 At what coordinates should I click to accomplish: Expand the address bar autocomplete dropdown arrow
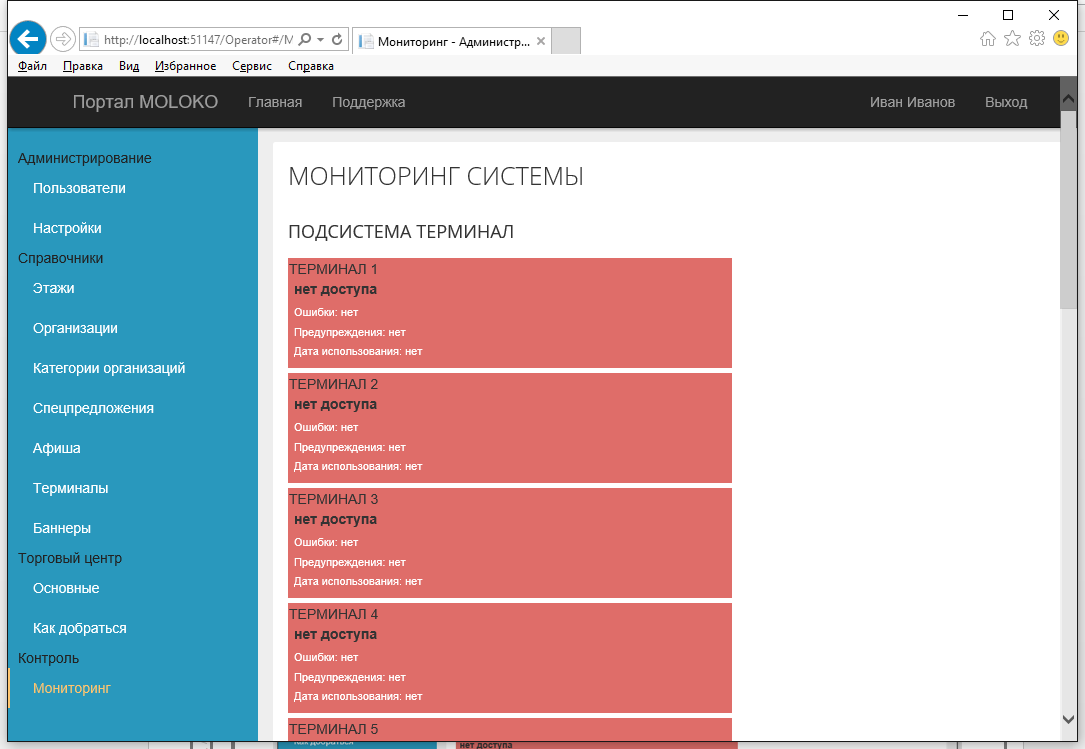(320, 40)
